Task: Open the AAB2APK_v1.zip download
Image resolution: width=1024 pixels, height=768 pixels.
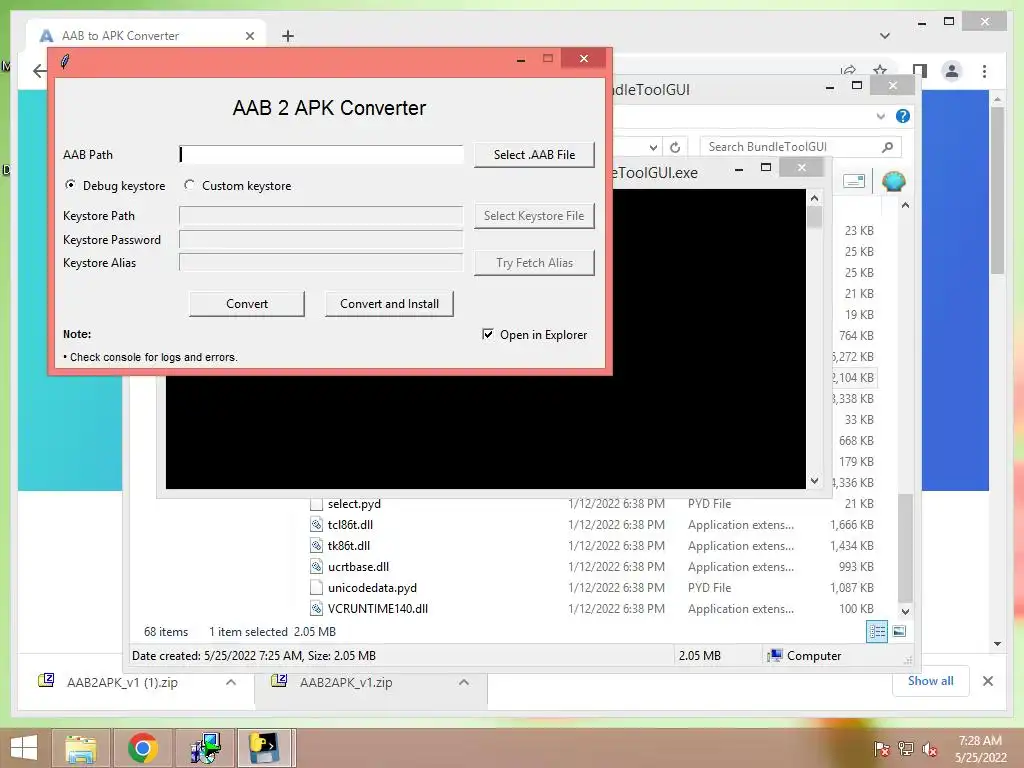Action: pos(346,682)
